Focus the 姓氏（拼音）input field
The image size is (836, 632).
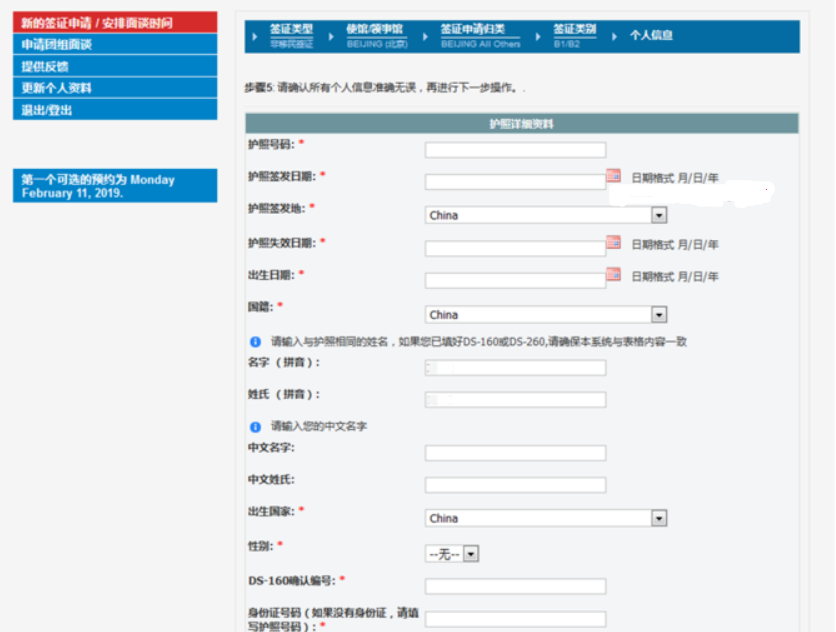pyautogui.click(x=516, y=399)
